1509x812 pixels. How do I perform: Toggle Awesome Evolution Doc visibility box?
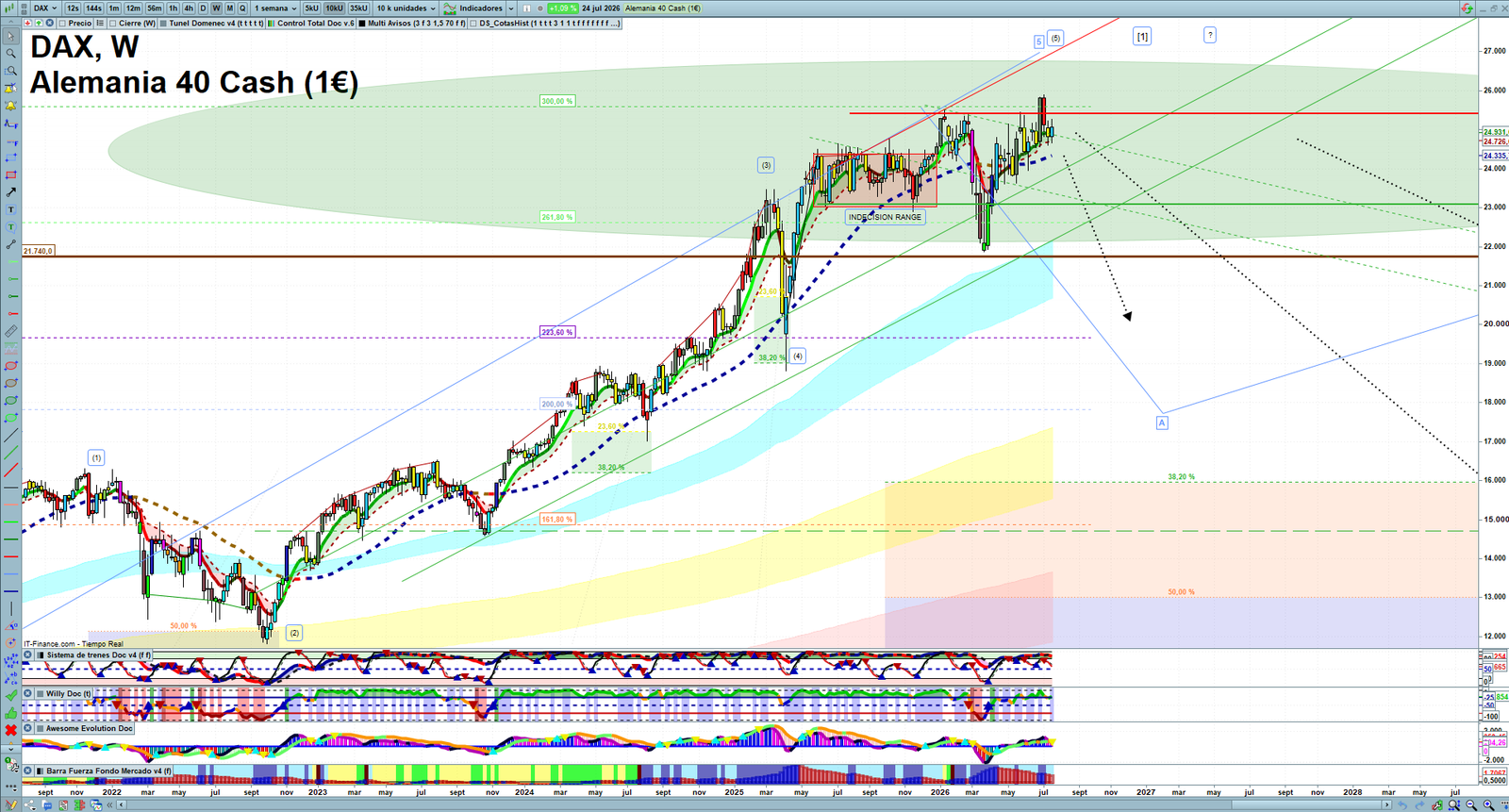pyautogui.click(x=40, y=728)
